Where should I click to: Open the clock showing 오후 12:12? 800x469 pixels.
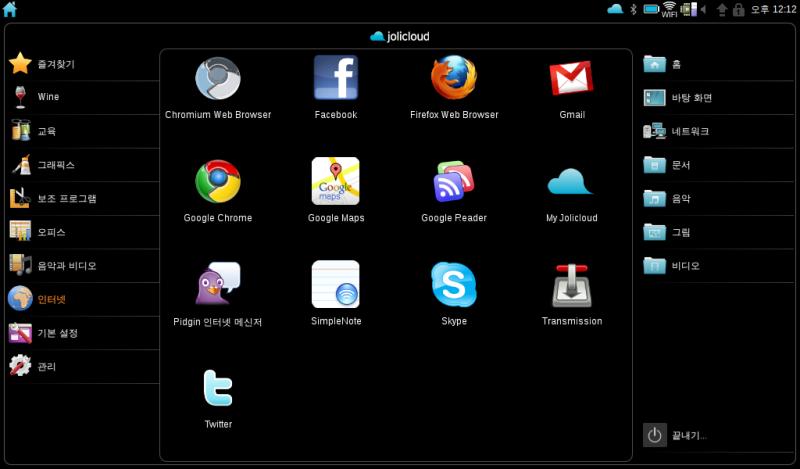pyautogui.click(x=773, y=9)
